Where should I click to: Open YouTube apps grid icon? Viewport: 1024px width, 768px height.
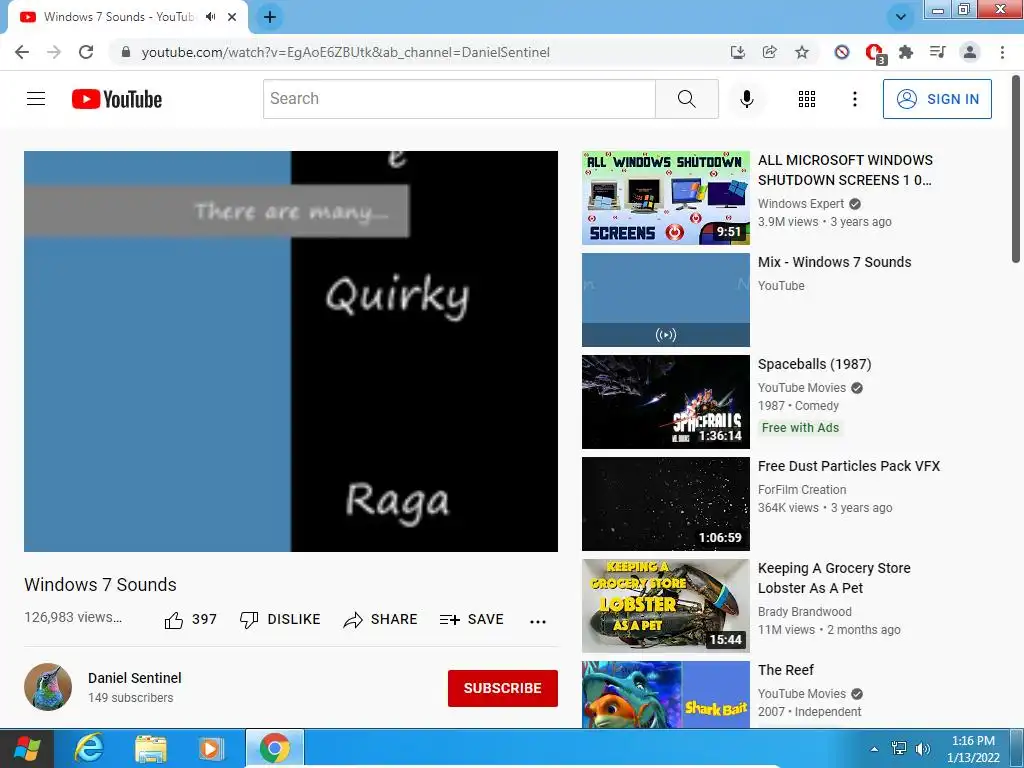tap(807, 99)
